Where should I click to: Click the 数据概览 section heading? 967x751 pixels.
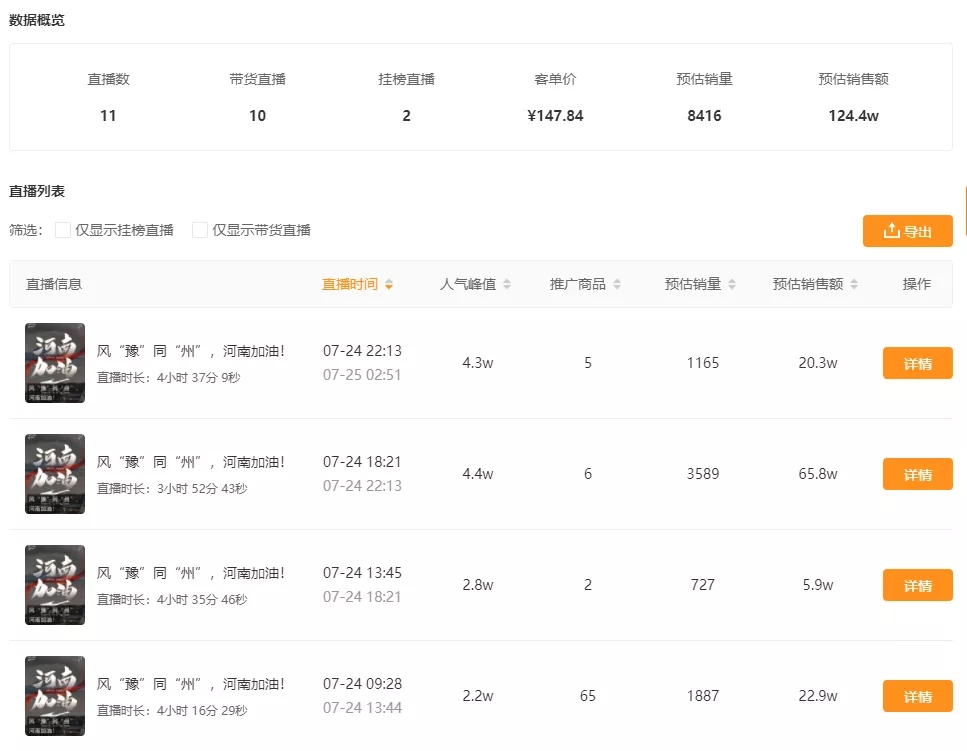click(36, 20)
